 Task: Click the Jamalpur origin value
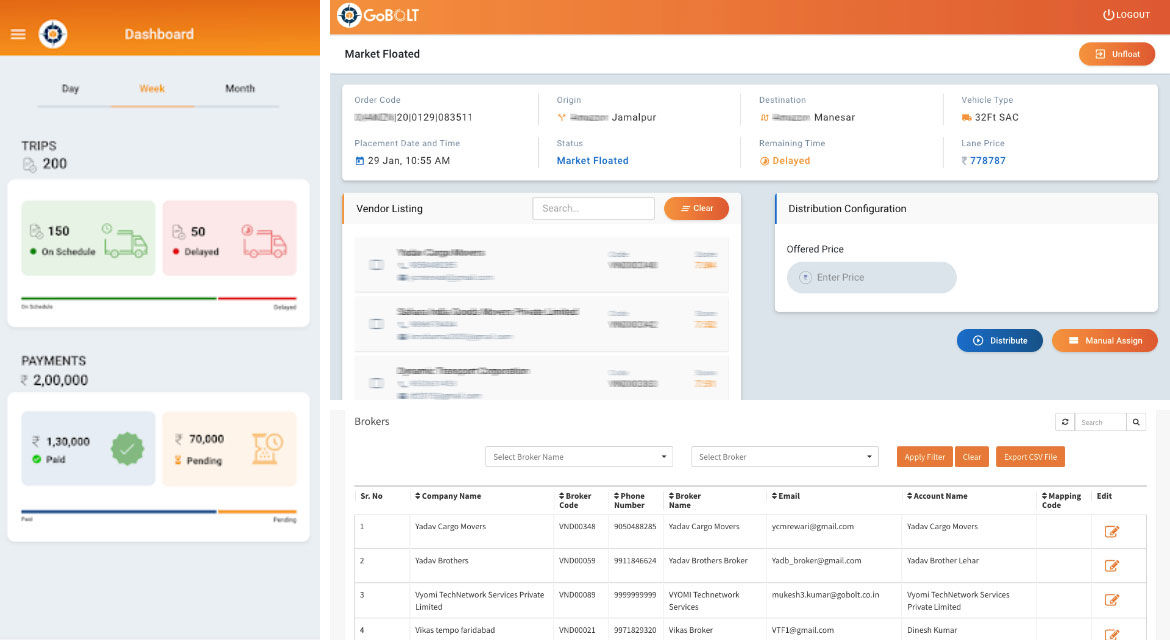(634, 117)
